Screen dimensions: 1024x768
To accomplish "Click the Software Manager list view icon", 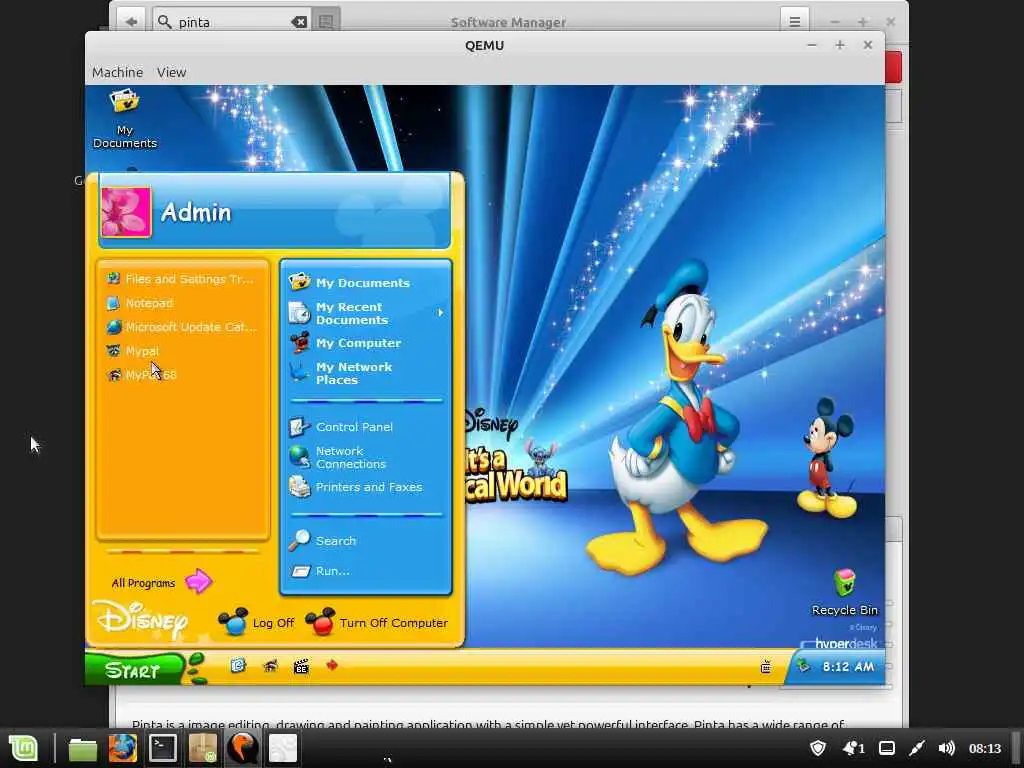I will pos(326,22).
